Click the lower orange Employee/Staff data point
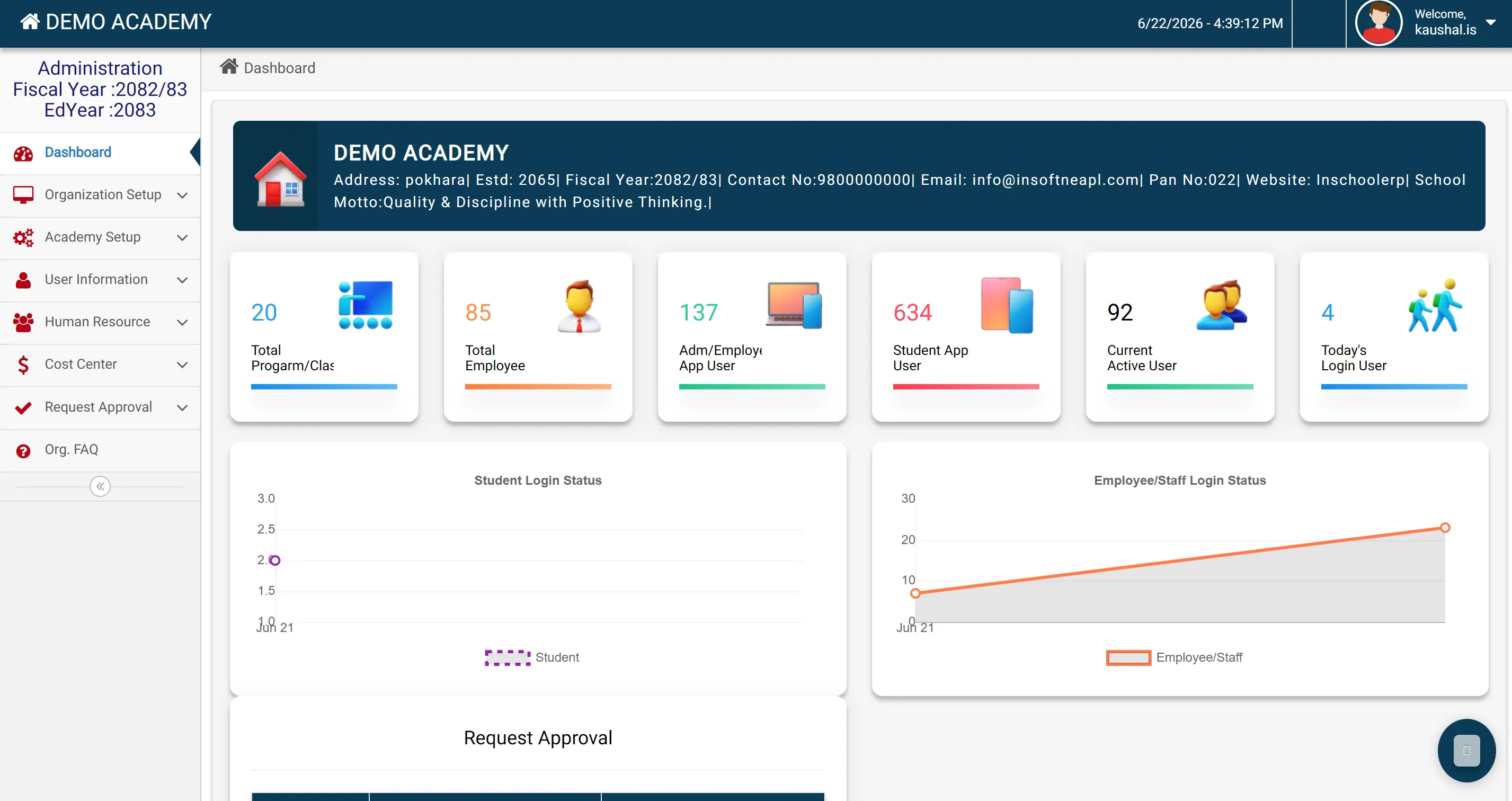The image size is (1512, 801). point(915,593)
